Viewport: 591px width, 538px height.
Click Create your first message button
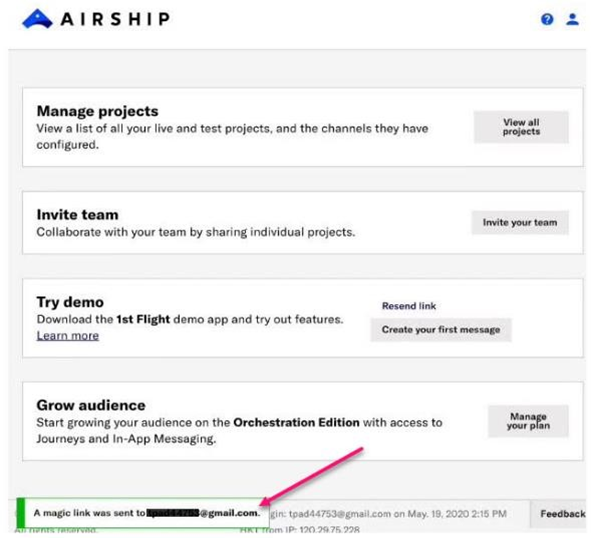(441, 330)
